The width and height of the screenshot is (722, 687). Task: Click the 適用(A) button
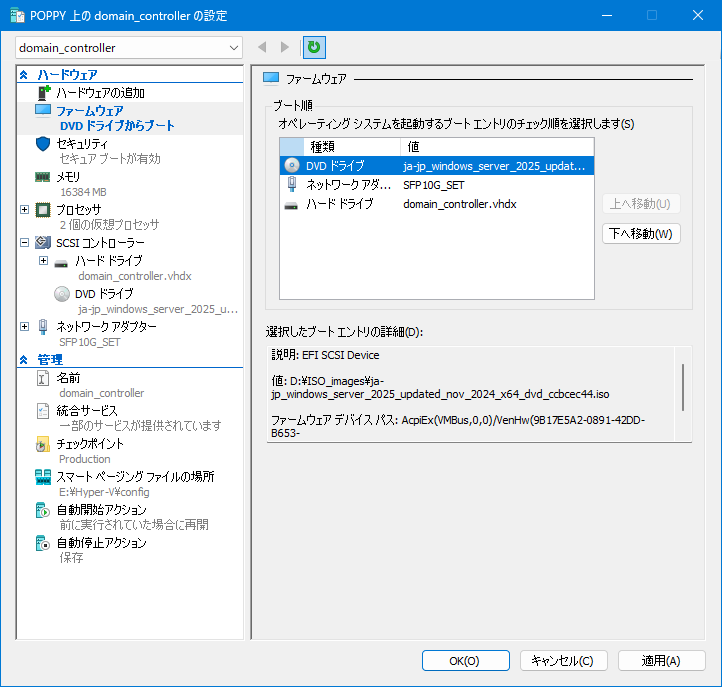pos(662,661)
